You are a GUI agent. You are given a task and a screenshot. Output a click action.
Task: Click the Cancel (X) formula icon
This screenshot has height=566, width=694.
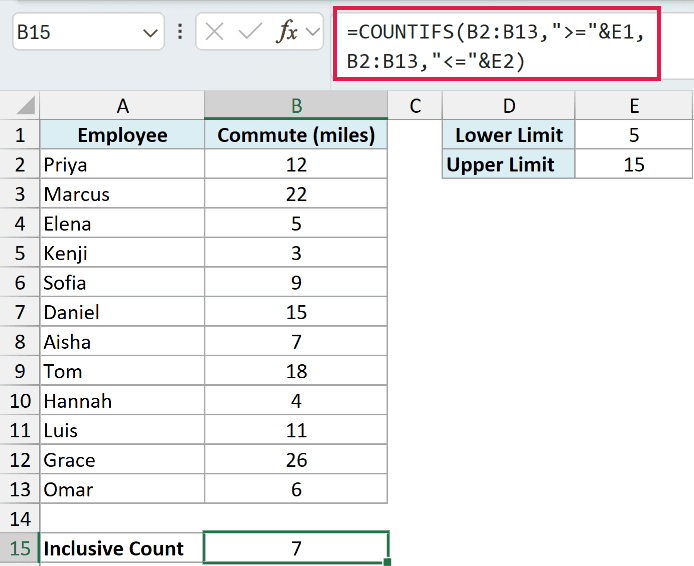215,32
